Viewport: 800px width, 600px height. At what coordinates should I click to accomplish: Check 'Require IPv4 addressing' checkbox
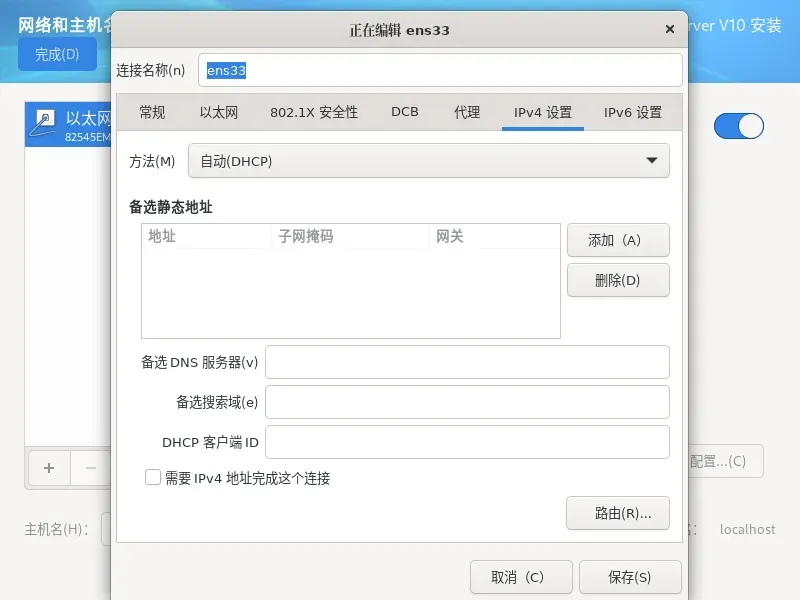[x=153, y=478]
